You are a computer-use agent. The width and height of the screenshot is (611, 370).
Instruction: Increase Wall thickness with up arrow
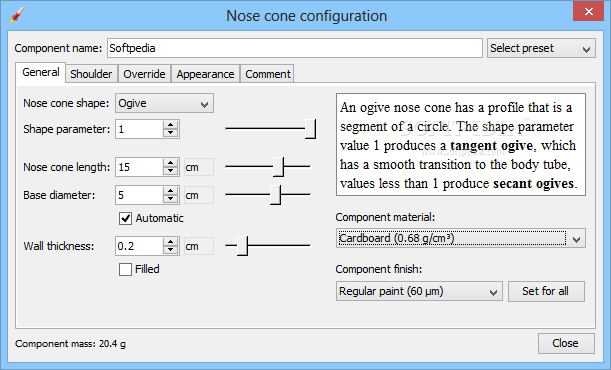pos(171,242)
